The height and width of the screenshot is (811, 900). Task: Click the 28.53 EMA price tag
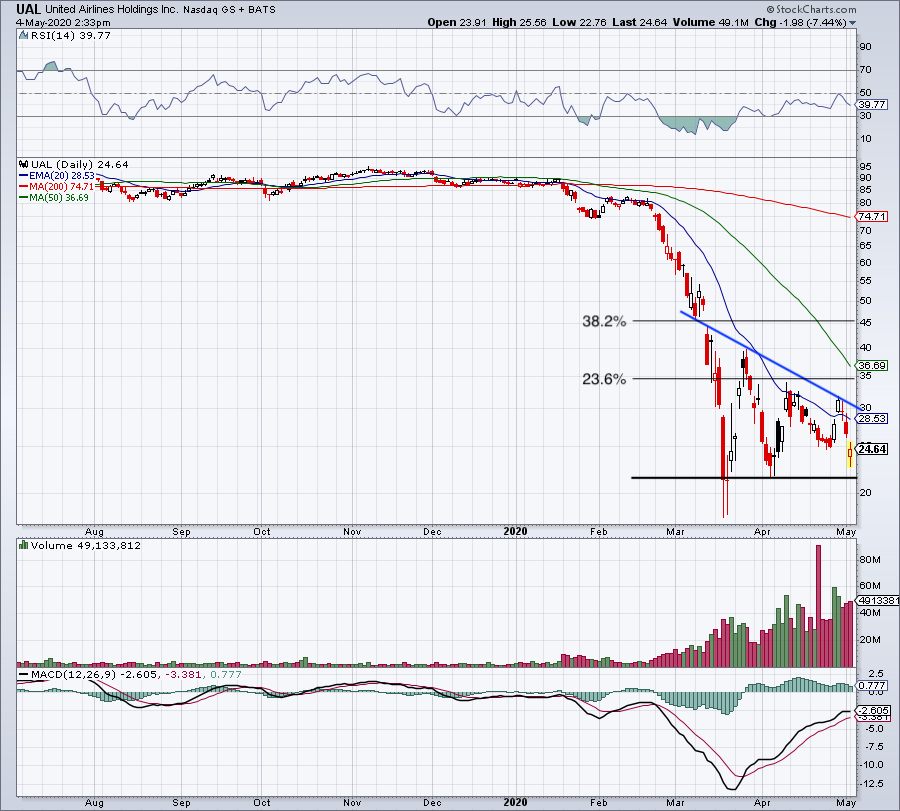[874, 418]
